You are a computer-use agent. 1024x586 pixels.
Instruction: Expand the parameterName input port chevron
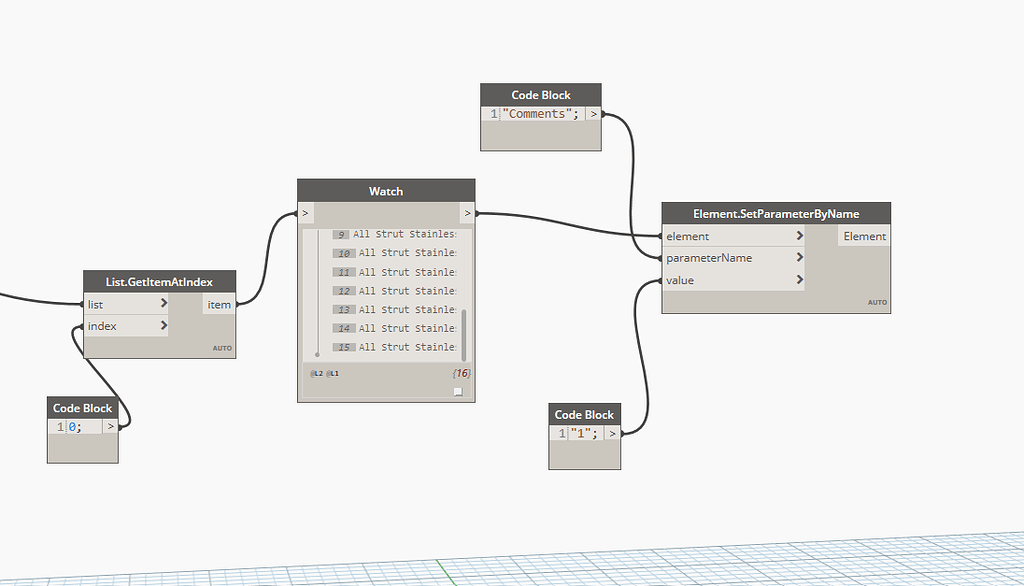click(799, 257)
